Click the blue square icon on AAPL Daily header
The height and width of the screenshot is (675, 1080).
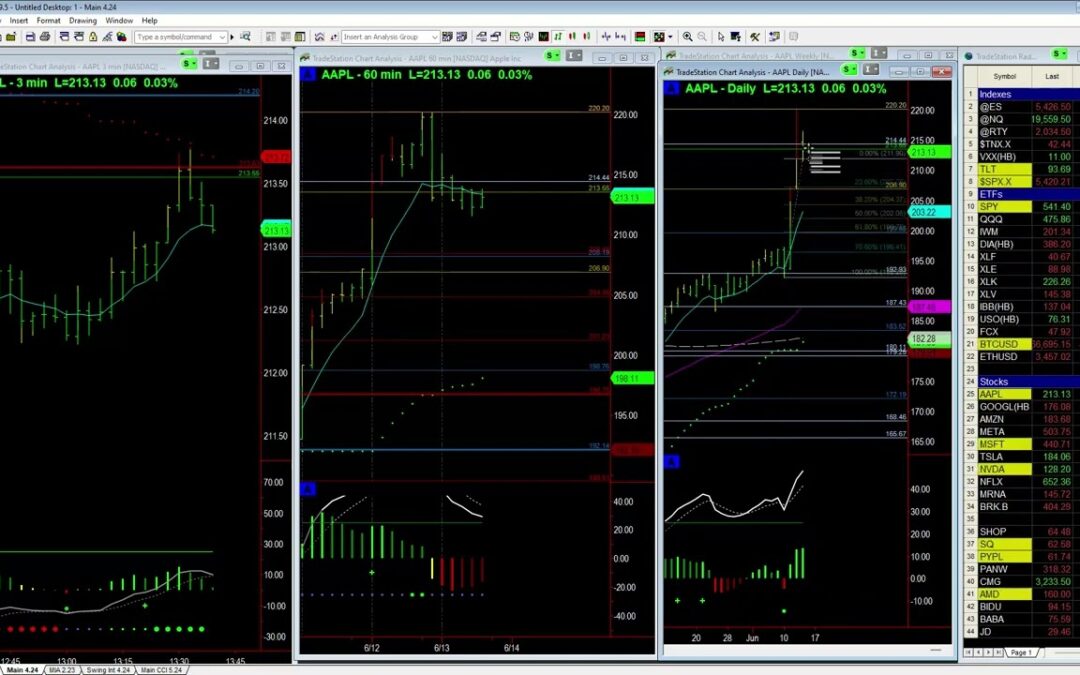(x=671, y=88)
